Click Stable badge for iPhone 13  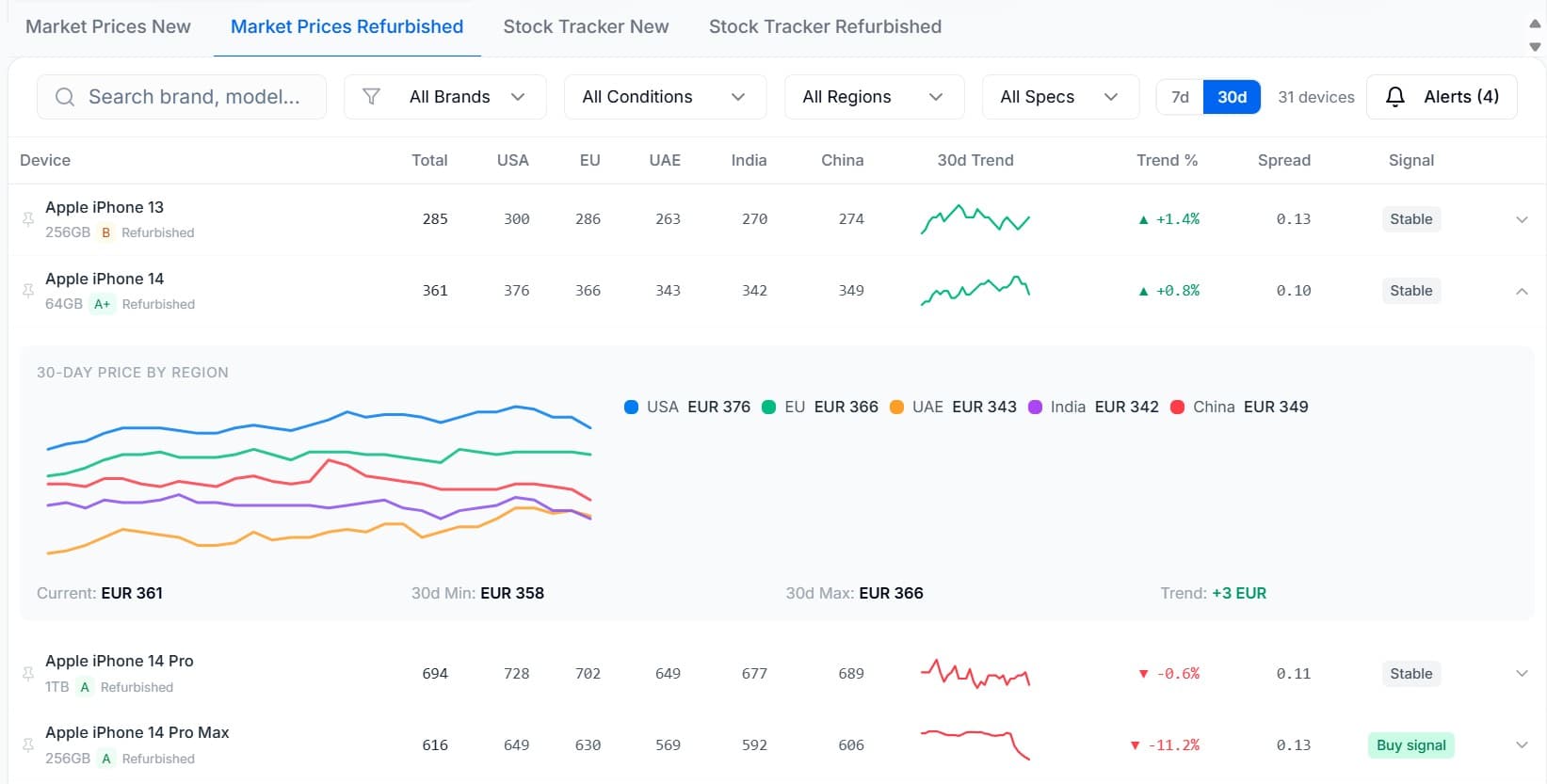pyautogui.click(x=1410, y=219)
